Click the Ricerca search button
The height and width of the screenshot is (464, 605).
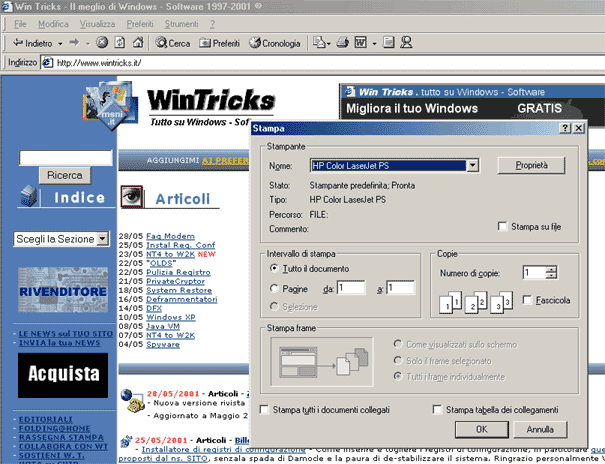click(65, 175)
